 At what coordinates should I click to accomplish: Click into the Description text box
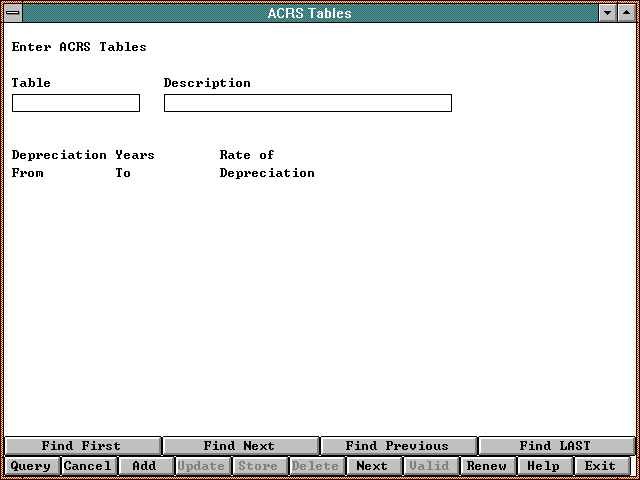point(307,103)
